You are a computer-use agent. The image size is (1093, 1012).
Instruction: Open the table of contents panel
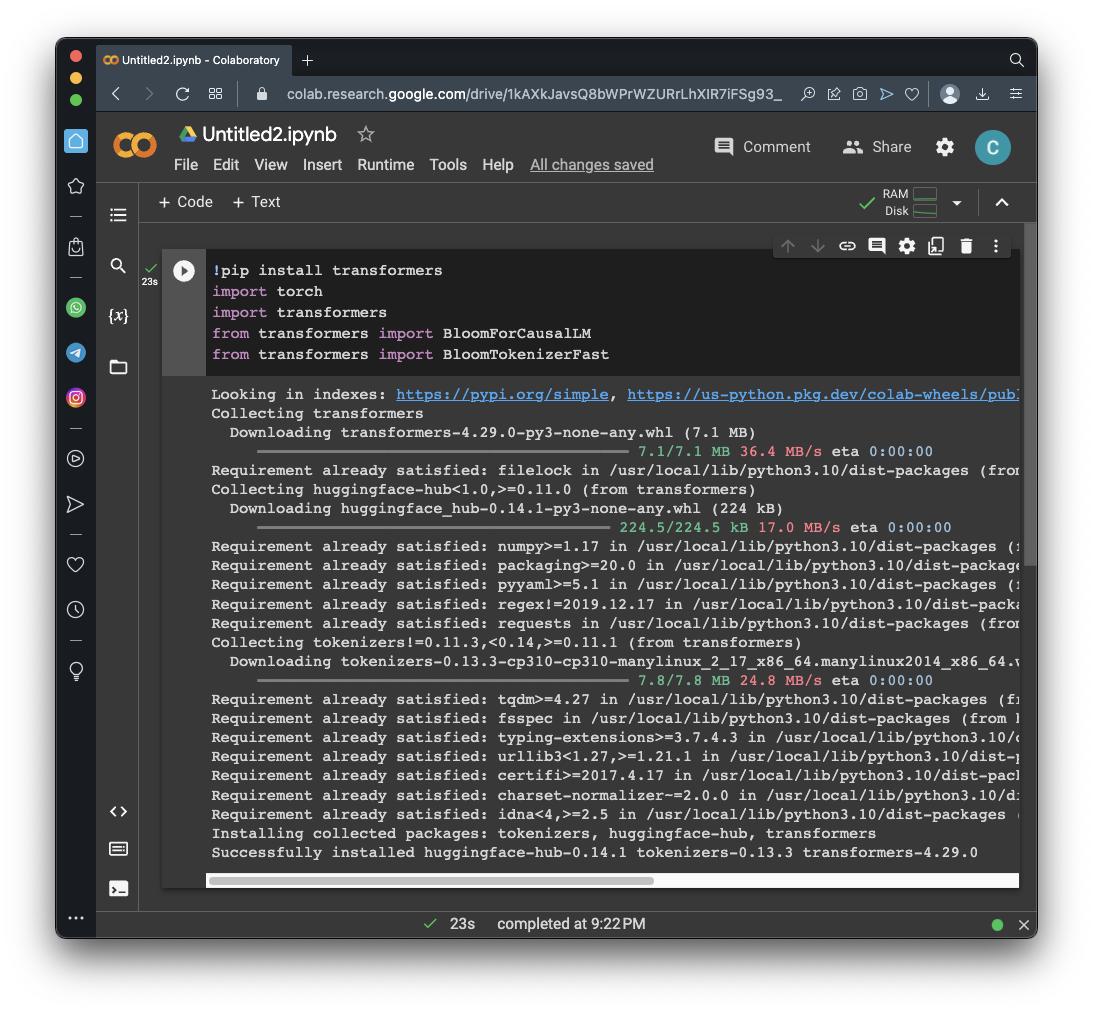click(x=119, y=215)
